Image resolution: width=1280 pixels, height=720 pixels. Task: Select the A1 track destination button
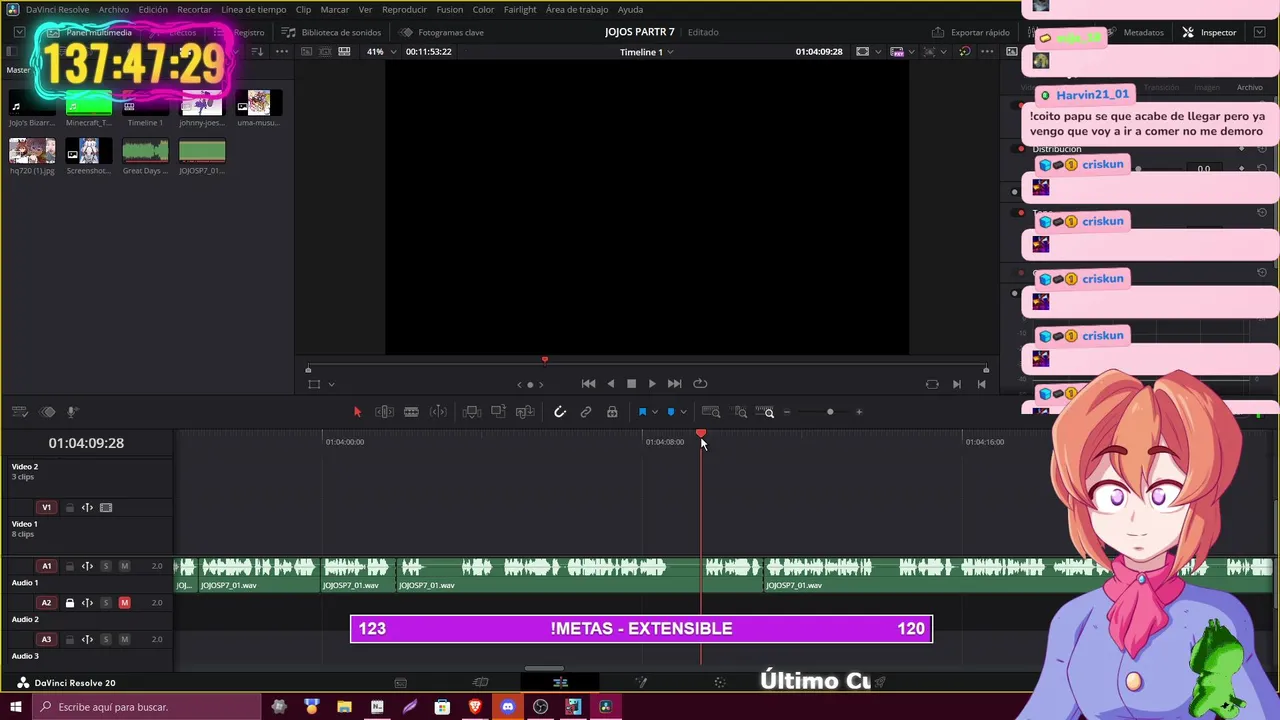tap(46, 566)
